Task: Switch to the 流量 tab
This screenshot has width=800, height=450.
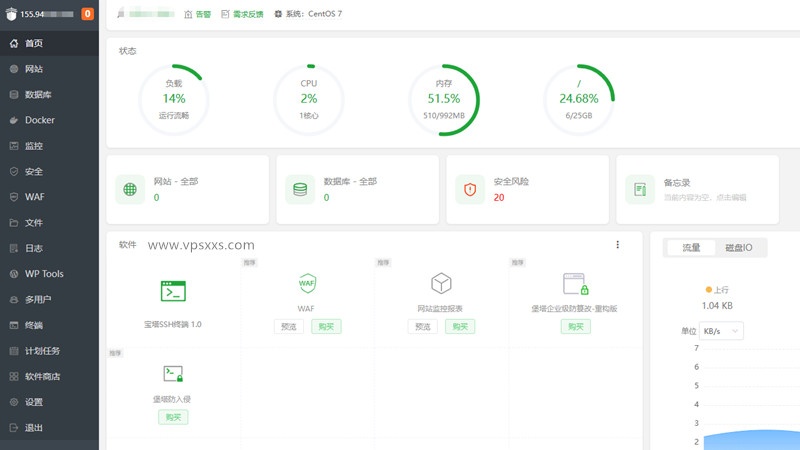Action: tap(691, 247)
